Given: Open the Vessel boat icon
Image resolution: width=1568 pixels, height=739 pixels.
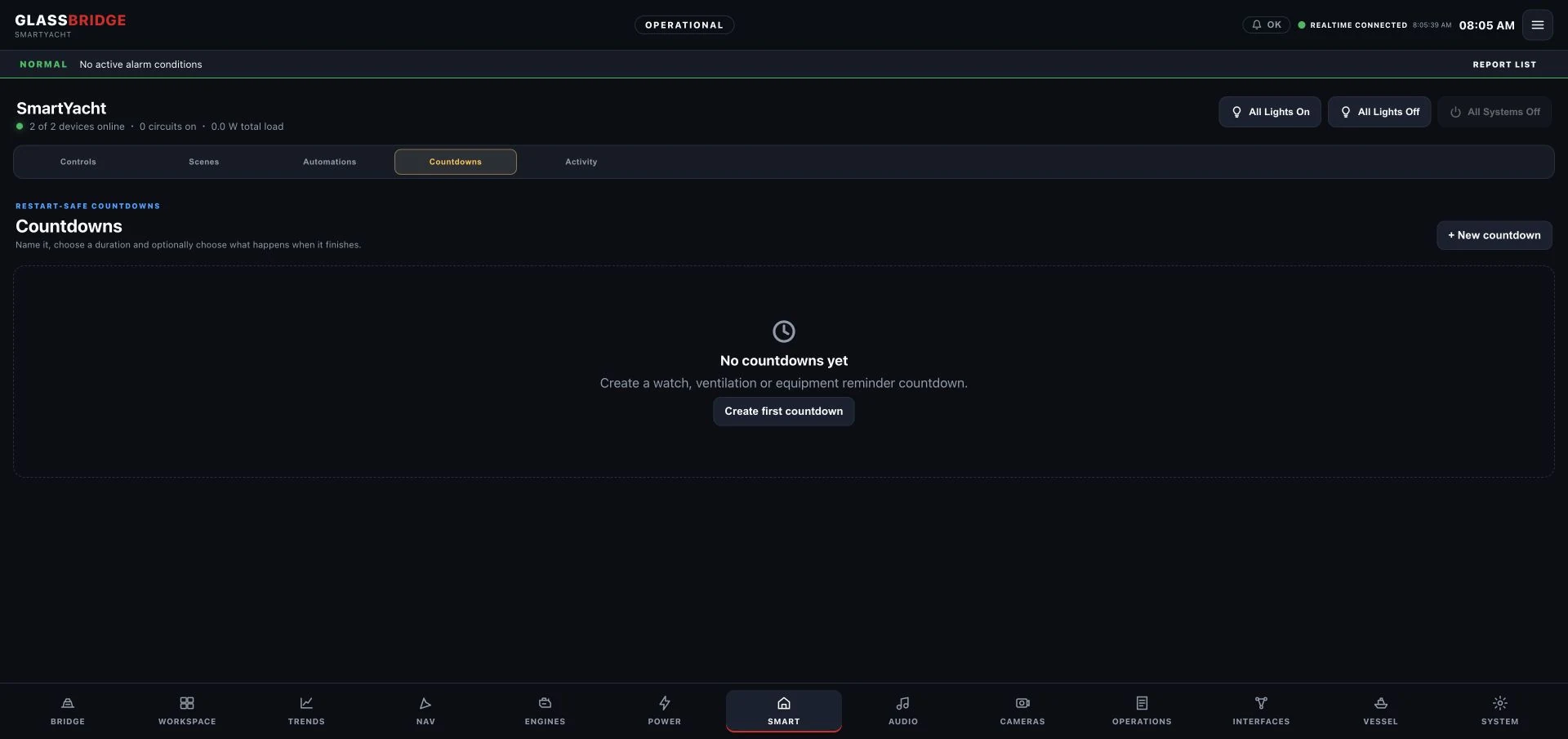Looking at the screenshot, I should pyautogui.click(x=1380, y=703).
